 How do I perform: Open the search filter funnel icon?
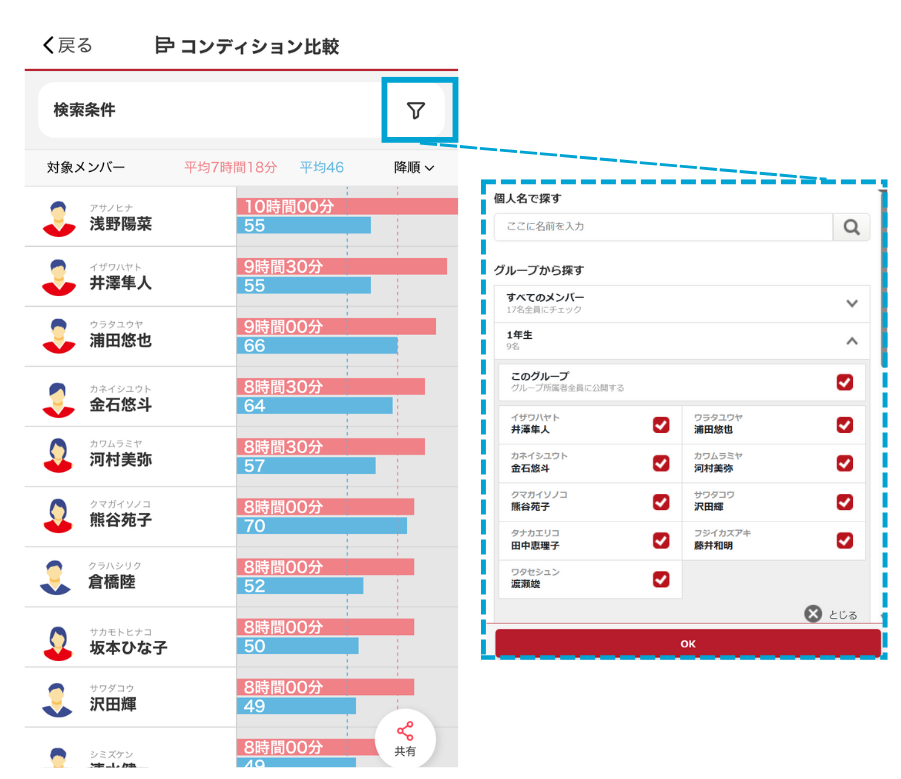pyautogui.click(x=416, y=110)
